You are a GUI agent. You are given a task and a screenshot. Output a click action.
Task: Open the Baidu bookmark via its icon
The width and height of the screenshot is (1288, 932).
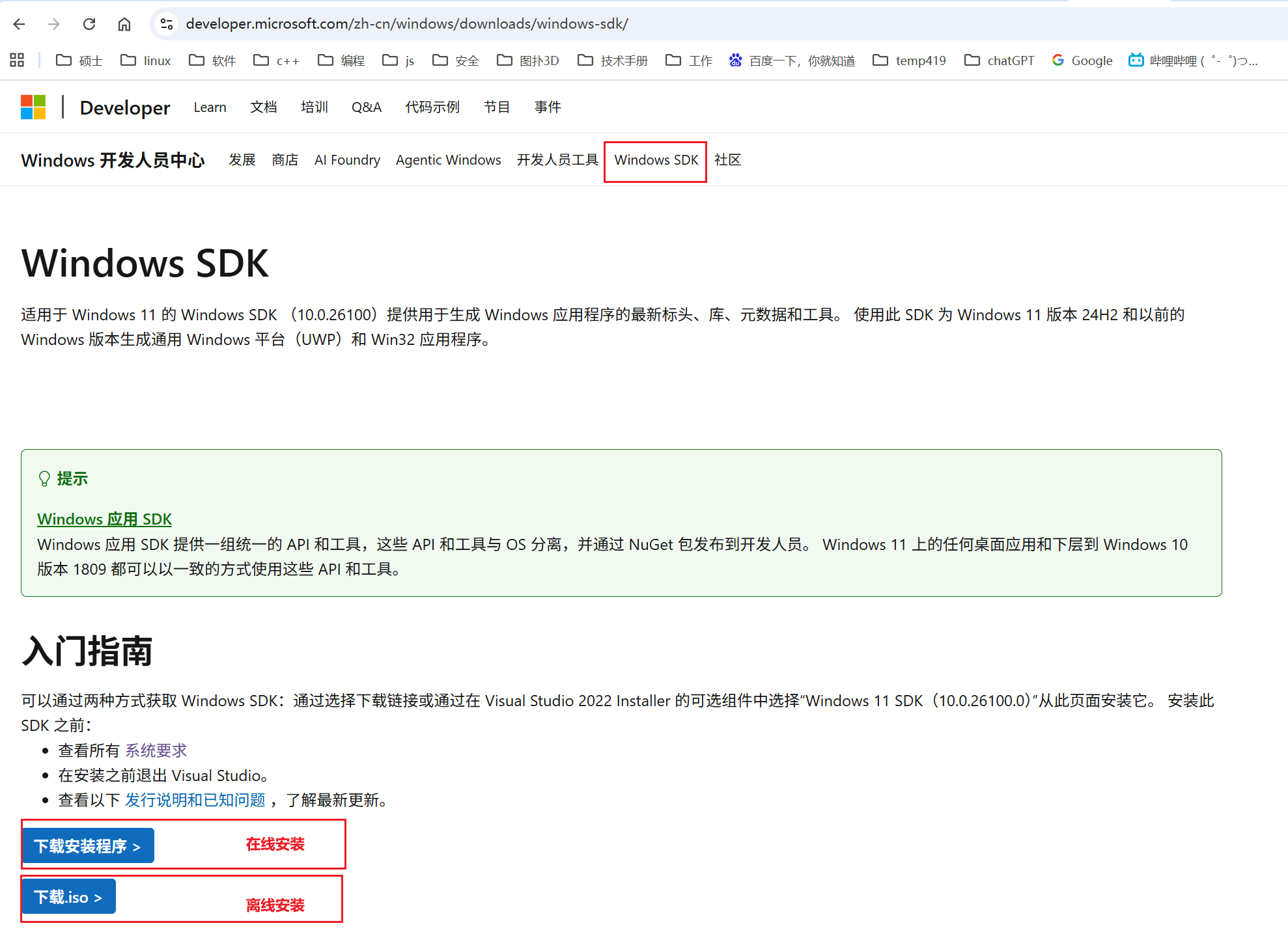(x=736, y=60)
